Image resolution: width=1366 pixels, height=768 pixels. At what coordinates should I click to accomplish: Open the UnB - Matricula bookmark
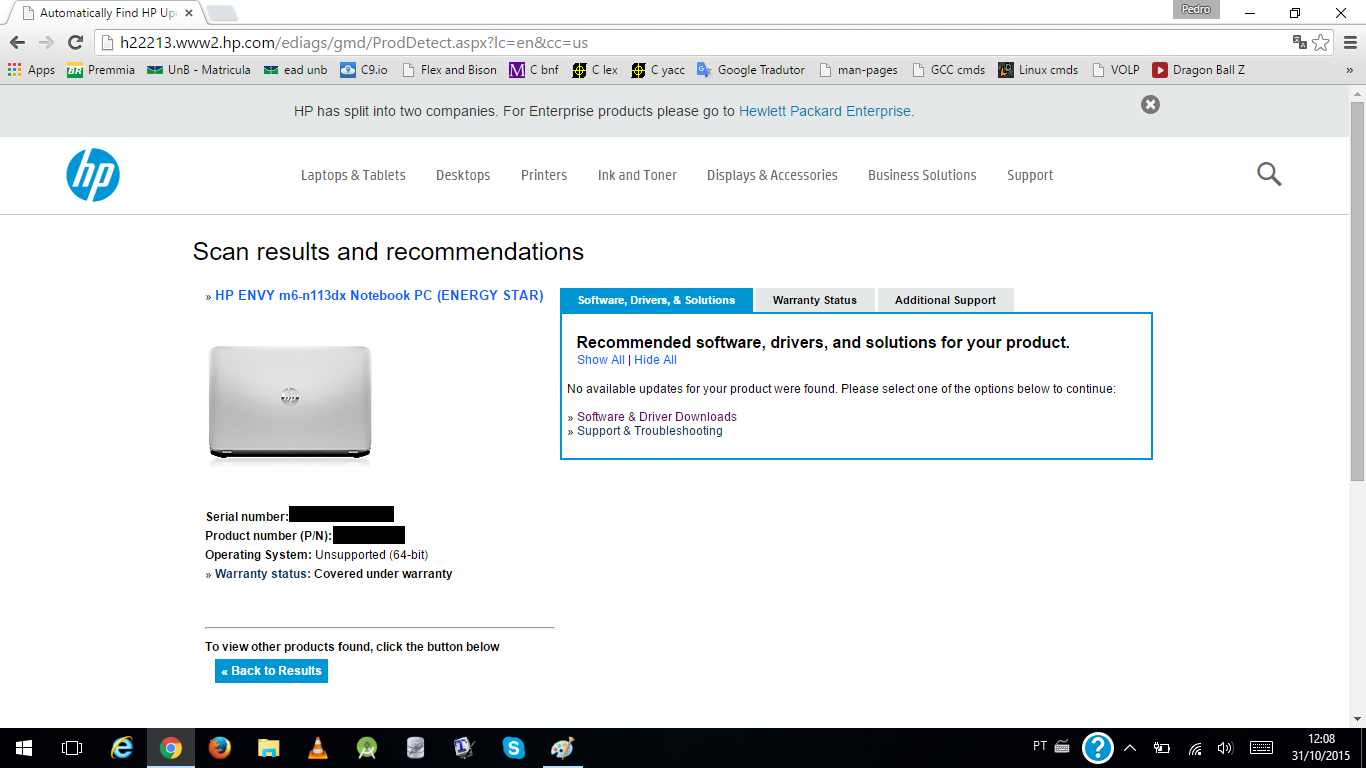[198, 70]
